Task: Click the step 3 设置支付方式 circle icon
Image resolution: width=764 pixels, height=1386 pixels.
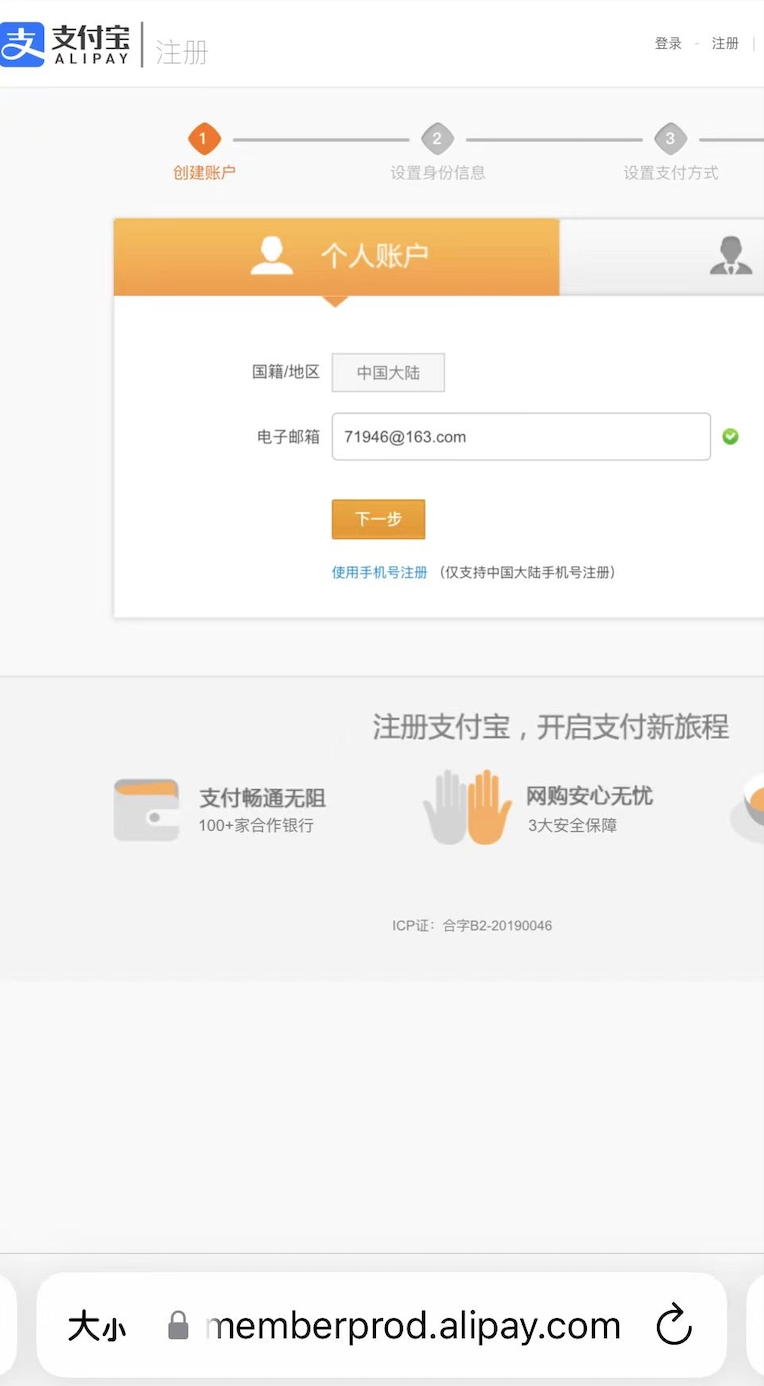Action: (x=670, y=139)
